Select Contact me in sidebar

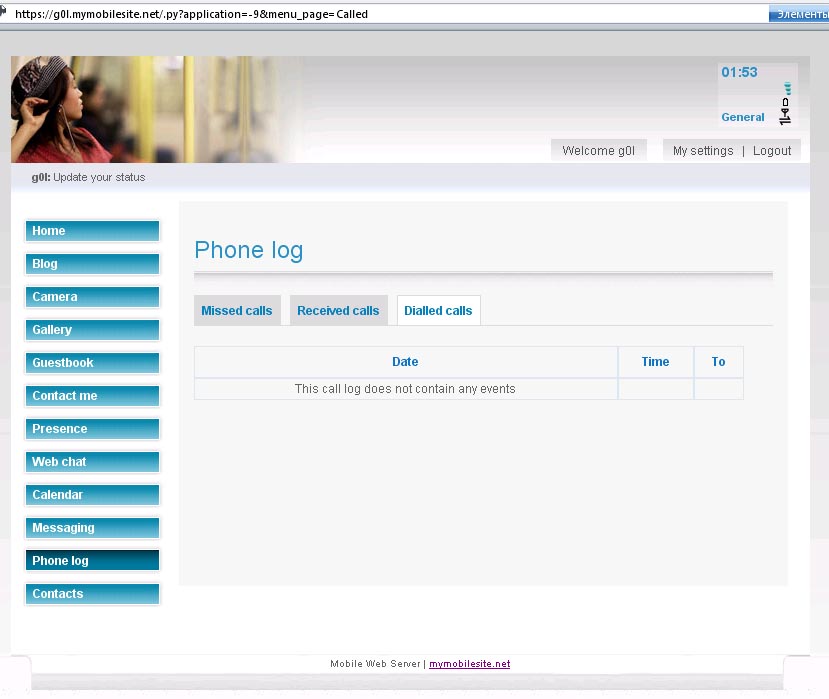(92, 396)
